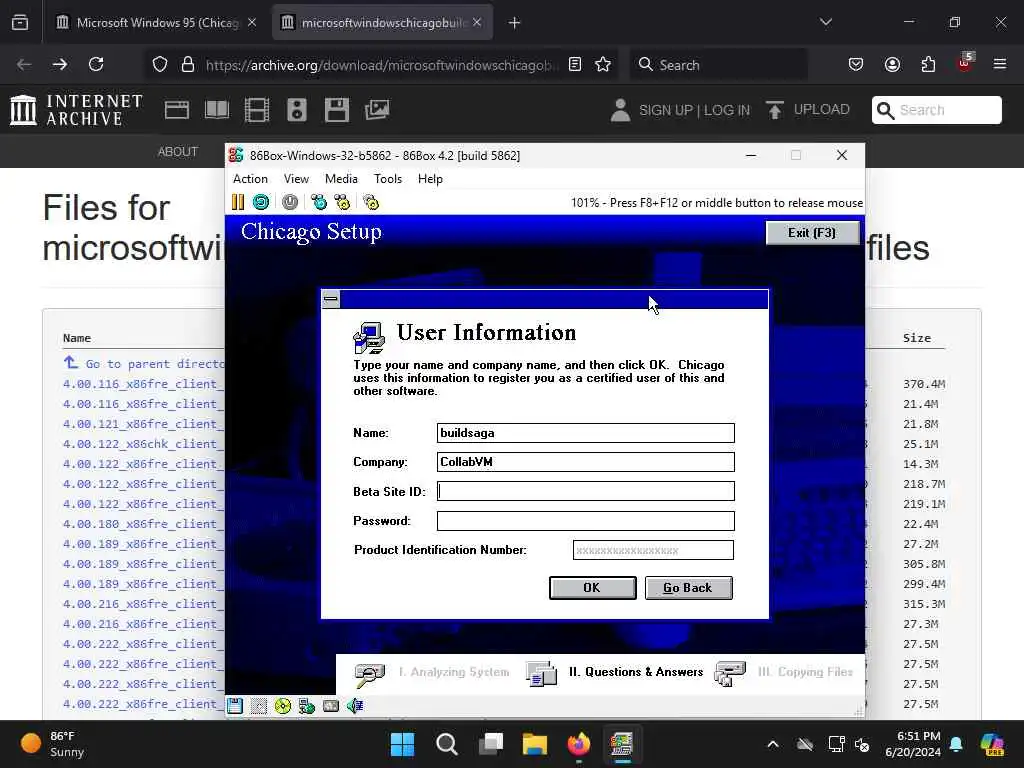Click the floppy disk icon in 86Box status bar
The image size is (1024, 768).
[x=235, y=705]
